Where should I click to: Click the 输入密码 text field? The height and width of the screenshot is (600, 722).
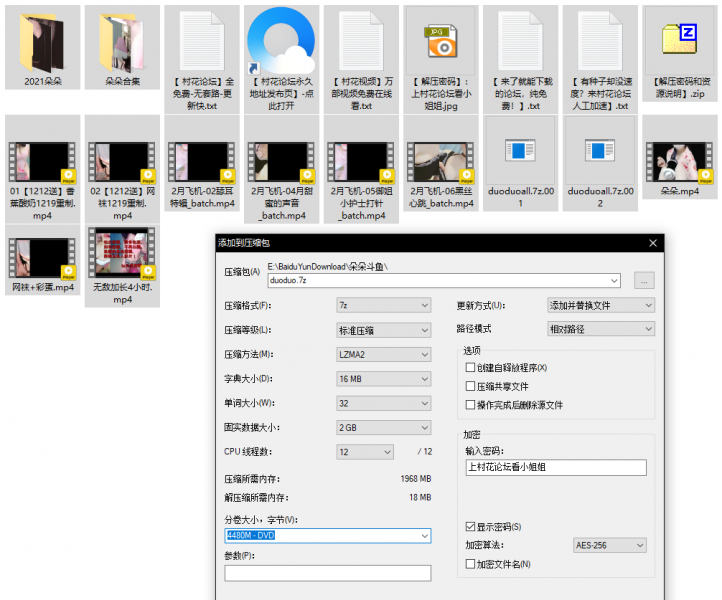(x=556, y=468)
